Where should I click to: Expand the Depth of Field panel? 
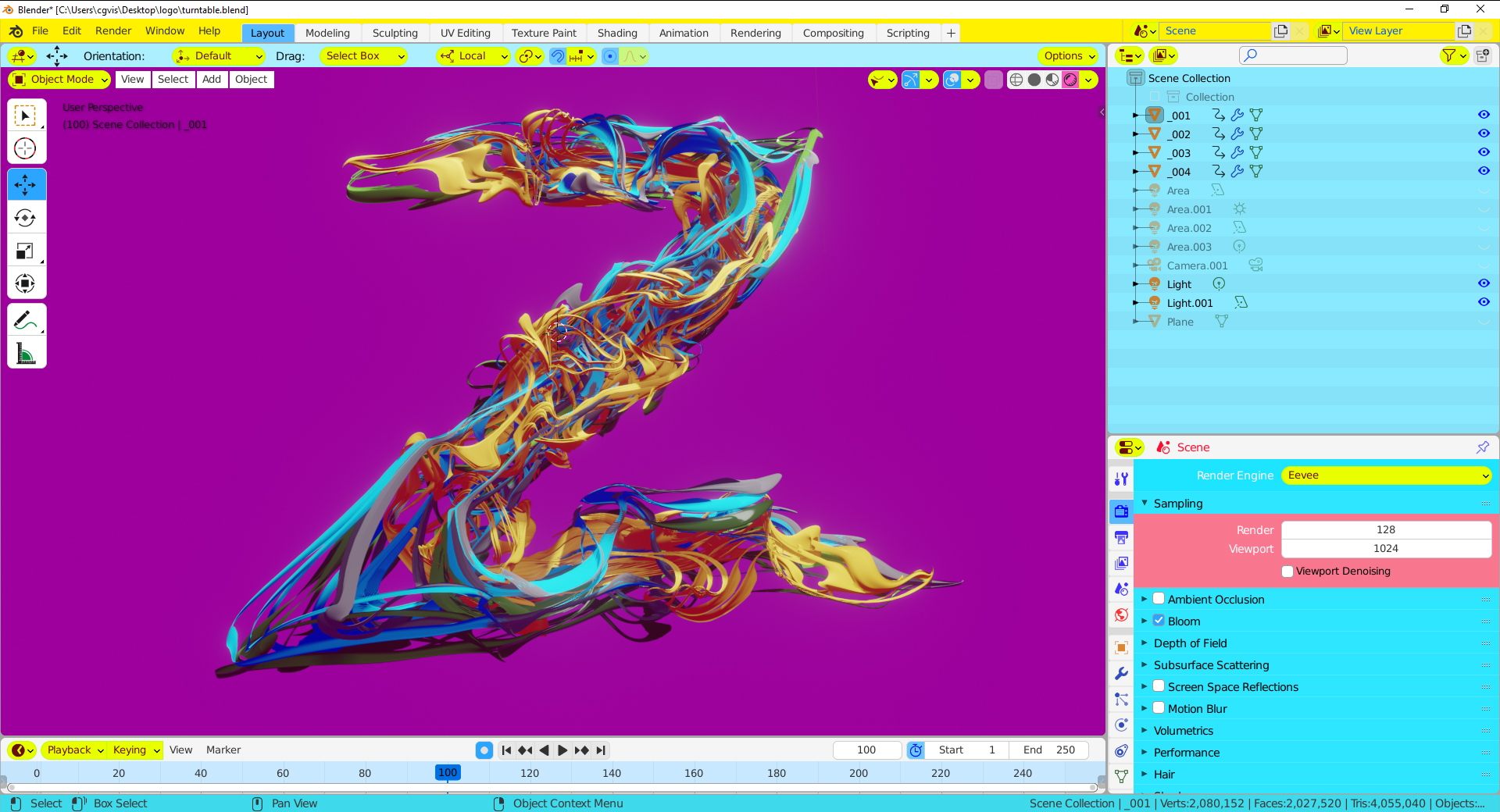click(x=1190, y=643)
